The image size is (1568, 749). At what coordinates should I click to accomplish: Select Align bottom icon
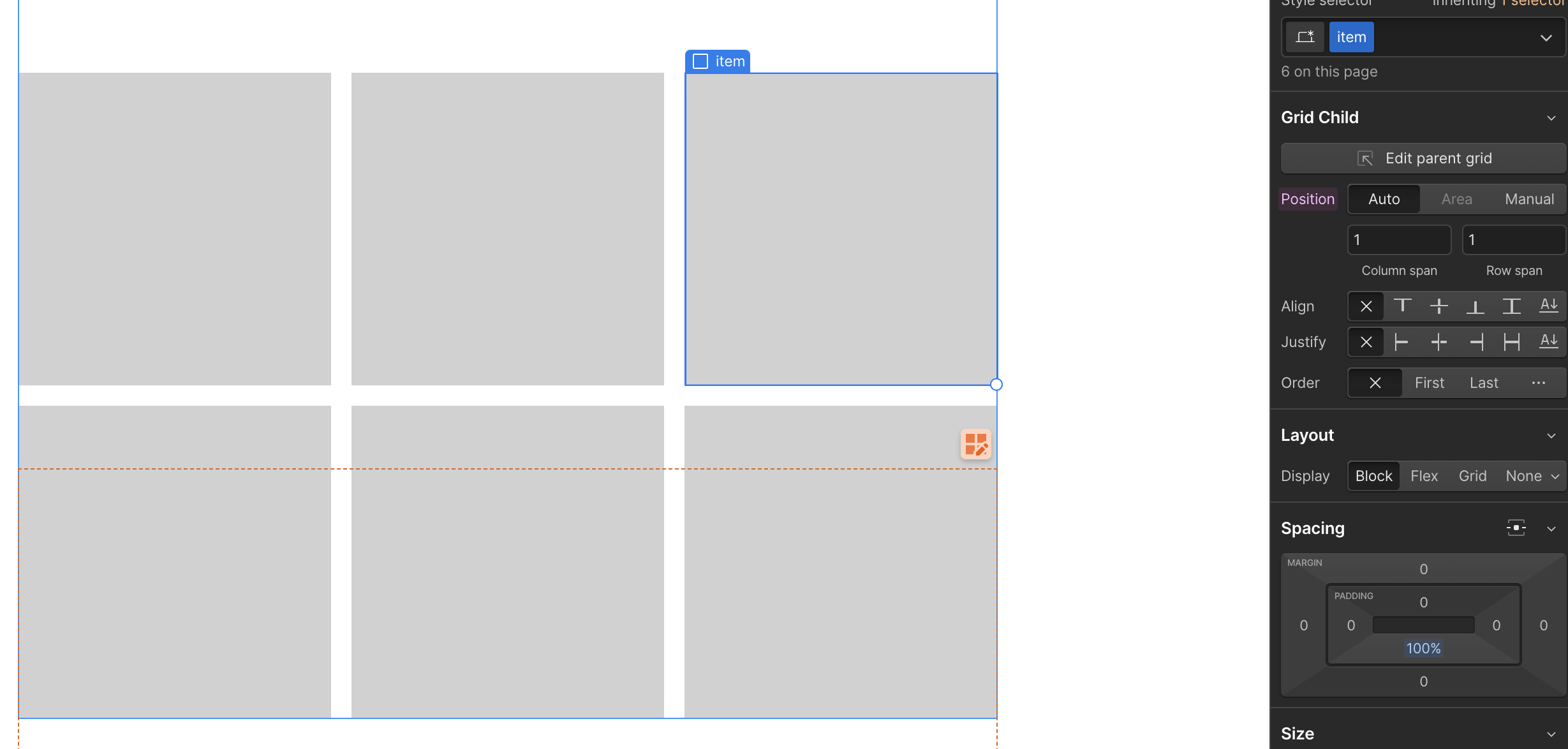click(1475, 306)
